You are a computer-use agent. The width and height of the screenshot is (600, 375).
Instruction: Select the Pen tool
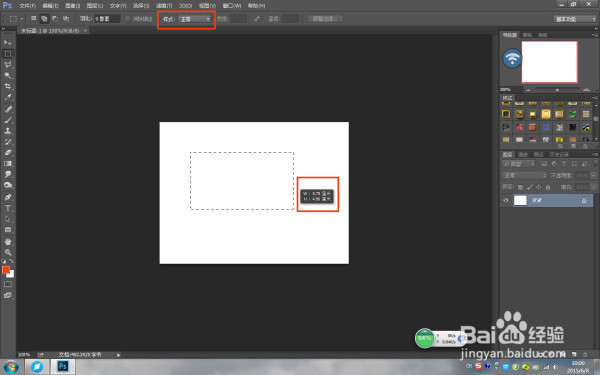8,197
